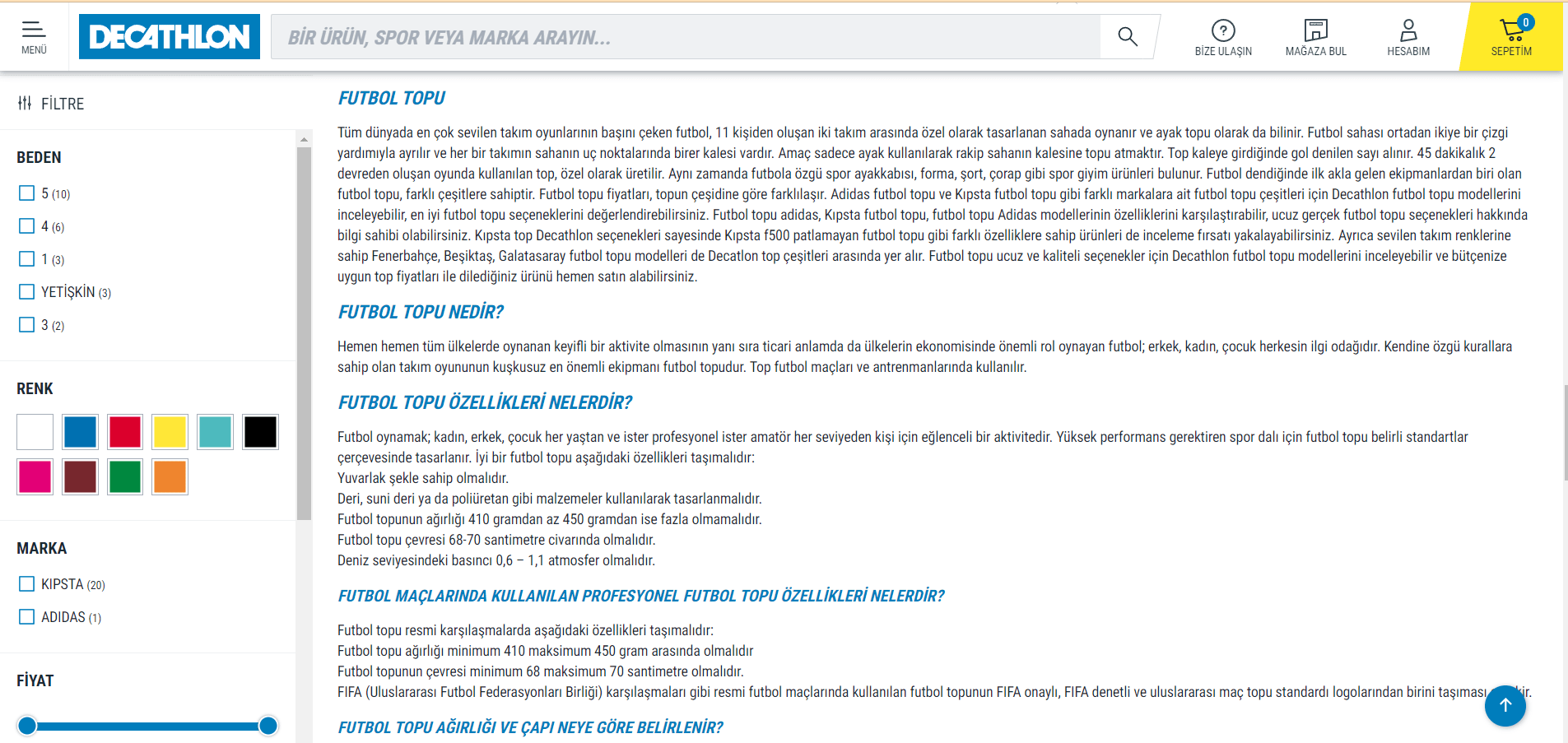Click the BİZE ULAŞIN help icon
The image size is (1568, 743).
click(x=1224, y=30)
